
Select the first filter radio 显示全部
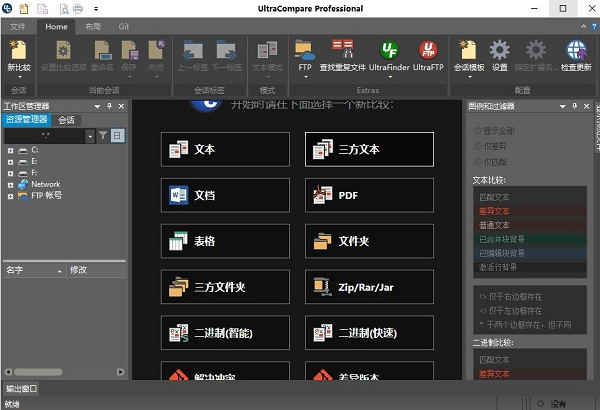[478, 131]
